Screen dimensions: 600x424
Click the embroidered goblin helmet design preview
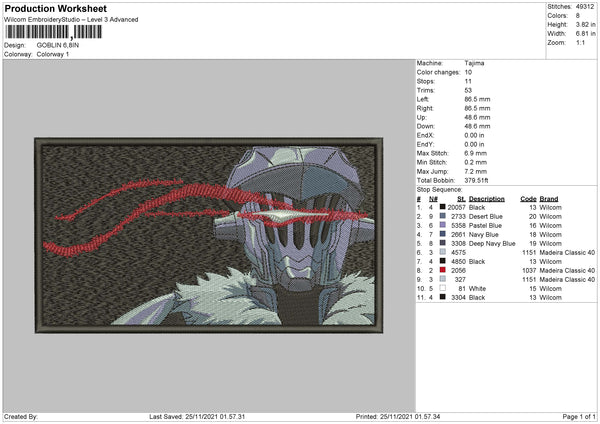coord(209,235)
